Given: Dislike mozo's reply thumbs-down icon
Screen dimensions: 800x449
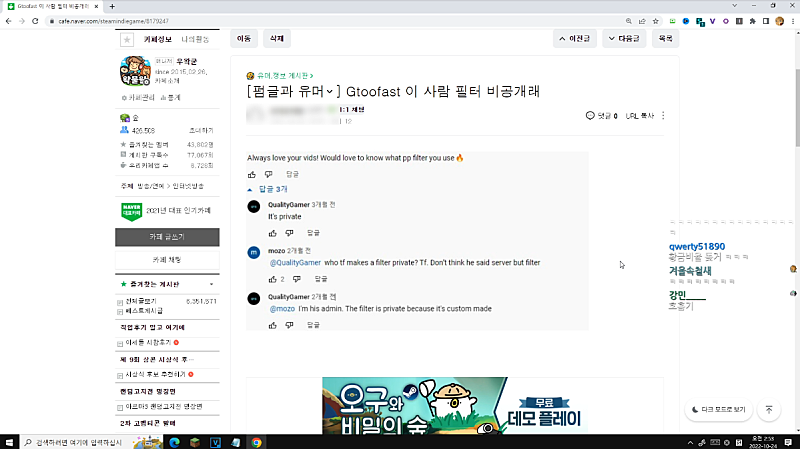Looking at the screenshot, I should click(x=296, y=279).
